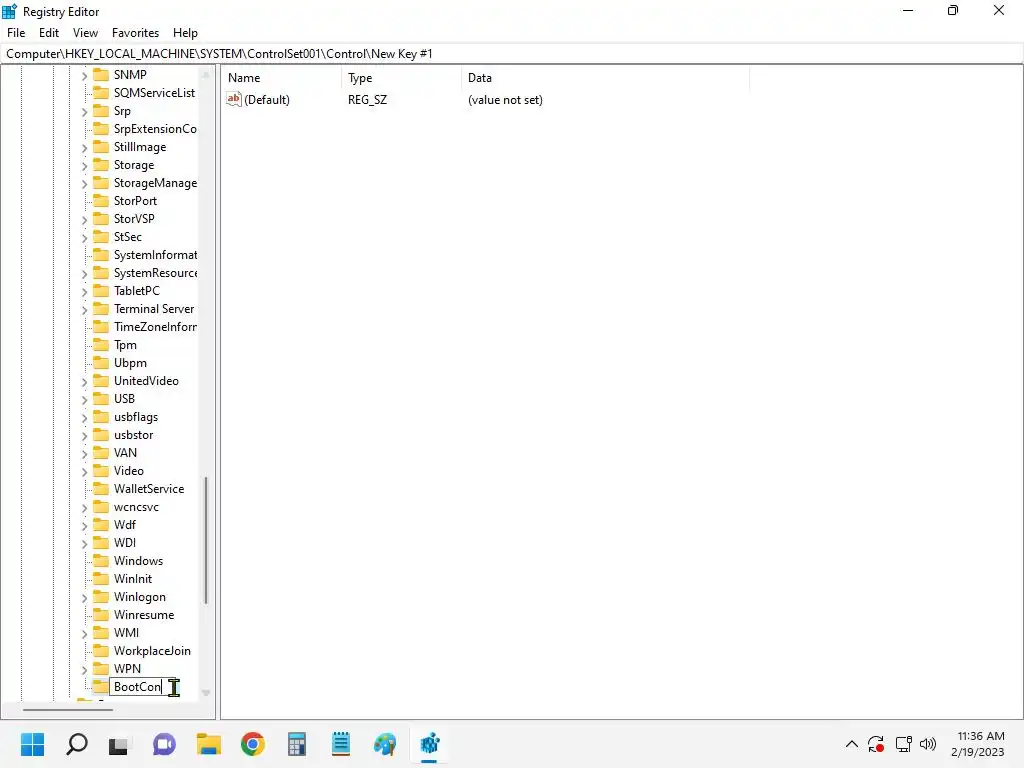Select the WalletService folder icon
Viewport: 1024px width, 768px height.
101,488
